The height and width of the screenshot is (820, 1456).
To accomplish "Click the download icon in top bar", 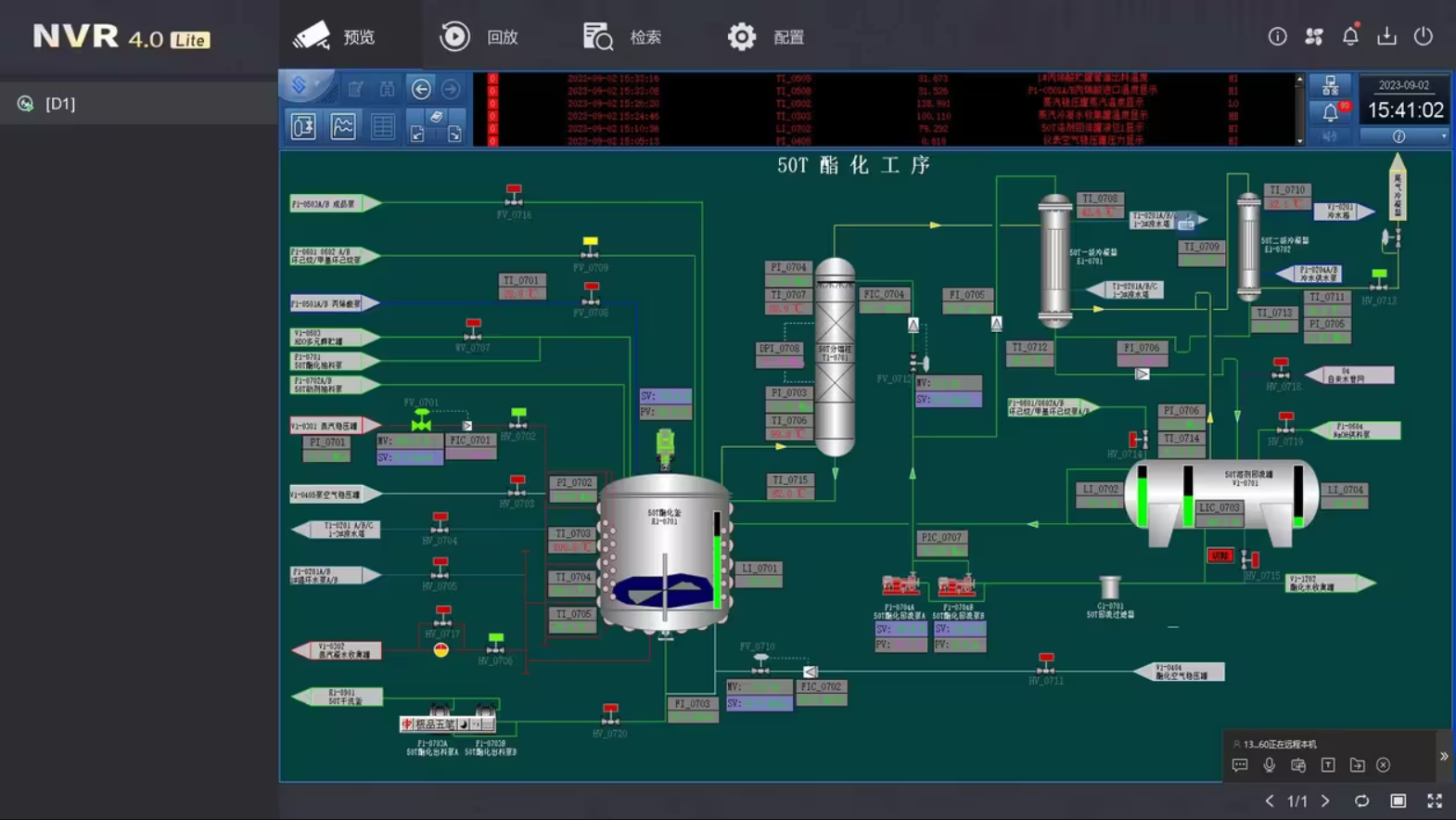I will pos(1386,36).
